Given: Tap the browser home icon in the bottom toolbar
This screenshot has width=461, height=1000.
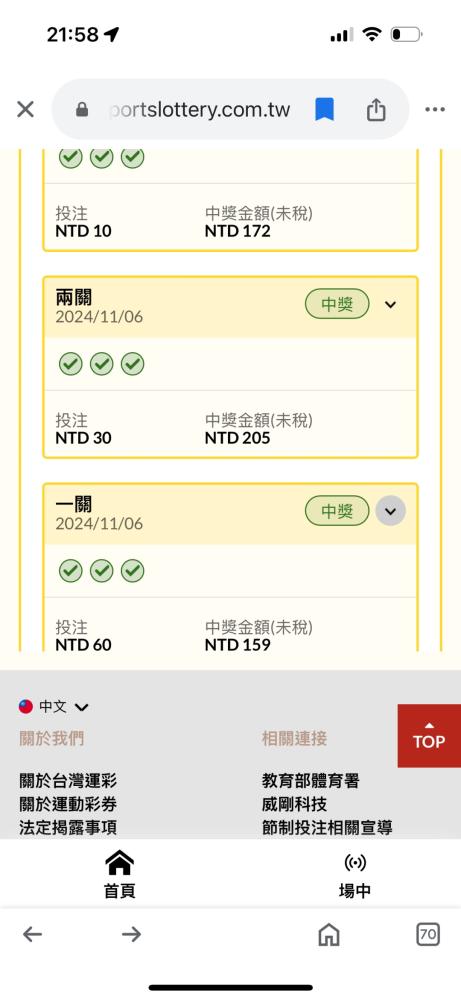Looking at the screenshot, I should (328, 935).
